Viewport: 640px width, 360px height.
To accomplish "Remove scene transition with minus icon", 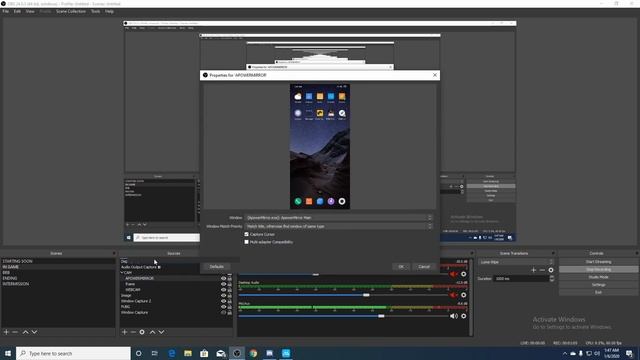I will point(542,270).
